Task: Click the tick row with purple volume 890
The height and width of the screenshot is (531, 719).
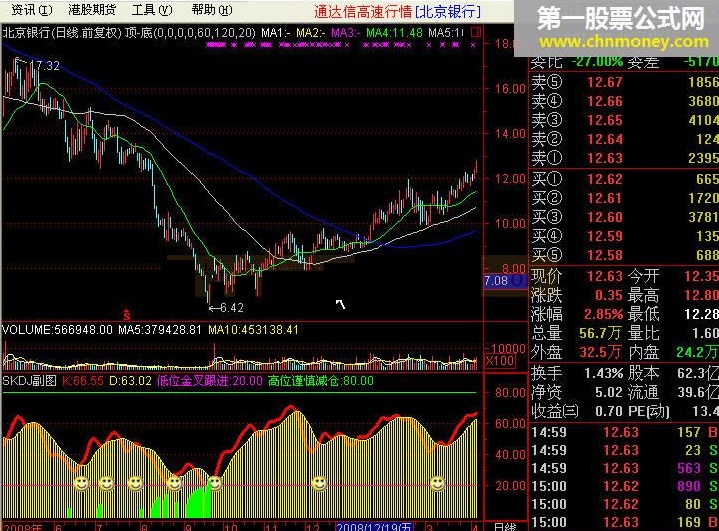Action: (625, 486)
